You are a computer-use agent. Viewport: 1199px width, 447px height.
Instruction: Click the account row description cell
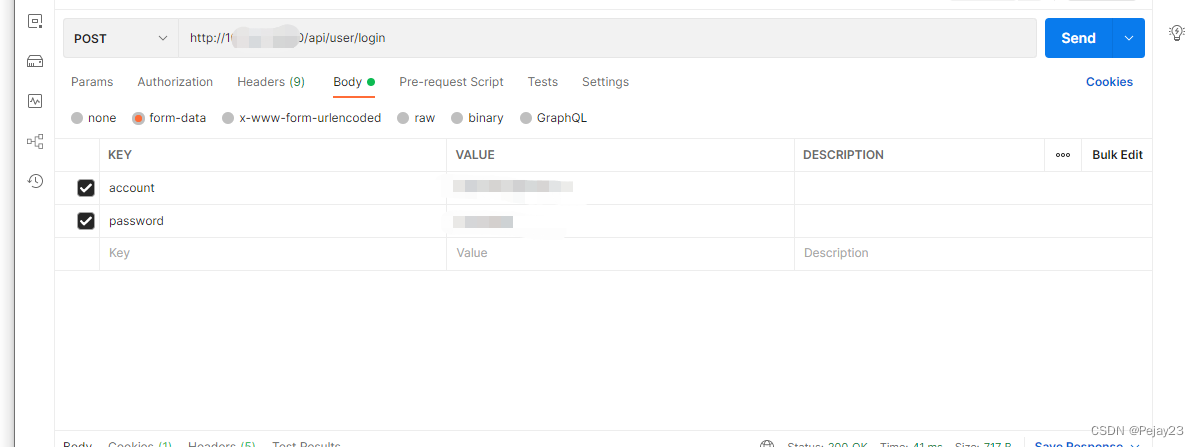[973, 188]
